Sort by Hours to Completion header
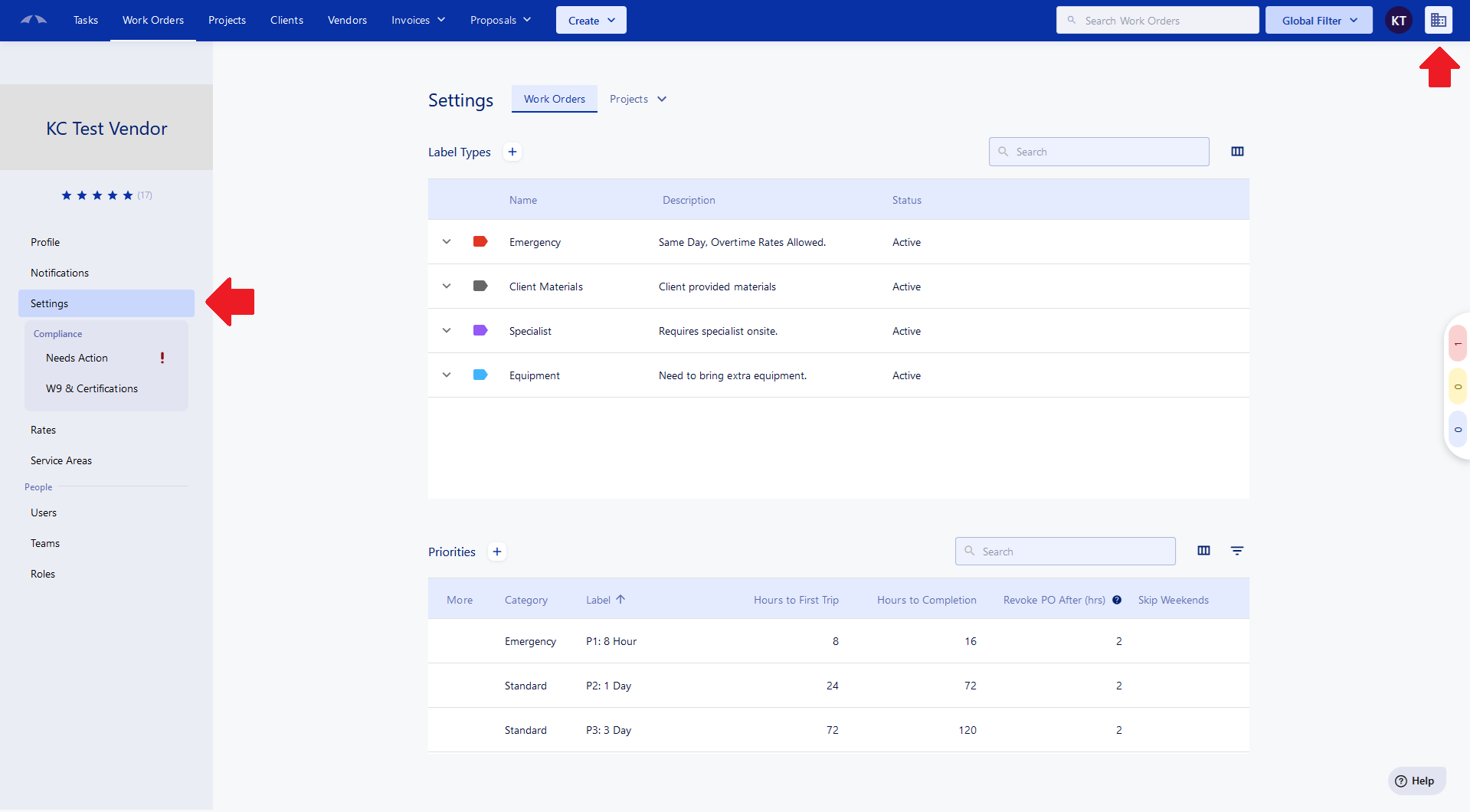 (x=926, y=600)
